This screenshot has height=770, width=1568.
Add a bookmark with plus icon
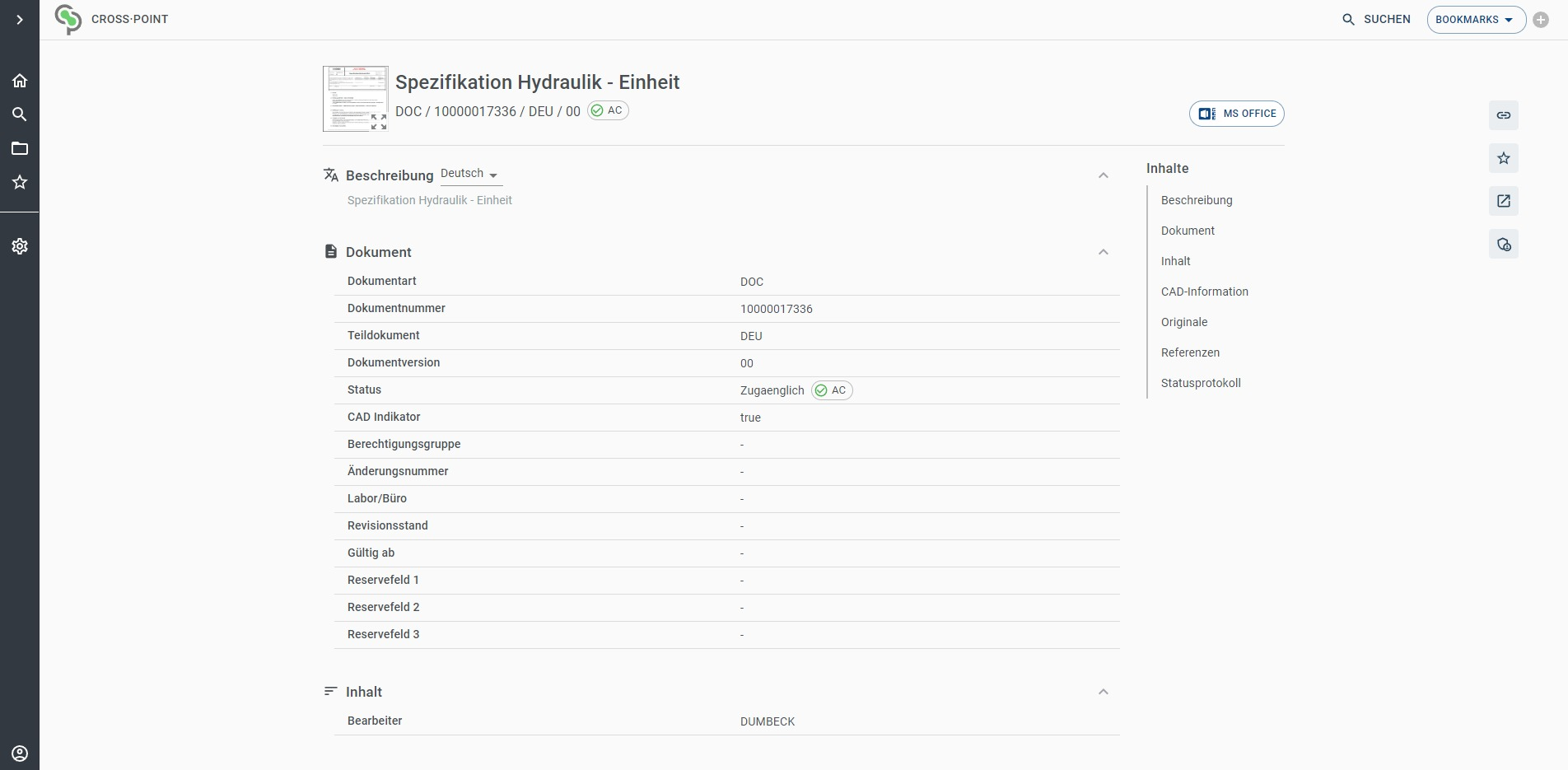[x=1541, y=20]
